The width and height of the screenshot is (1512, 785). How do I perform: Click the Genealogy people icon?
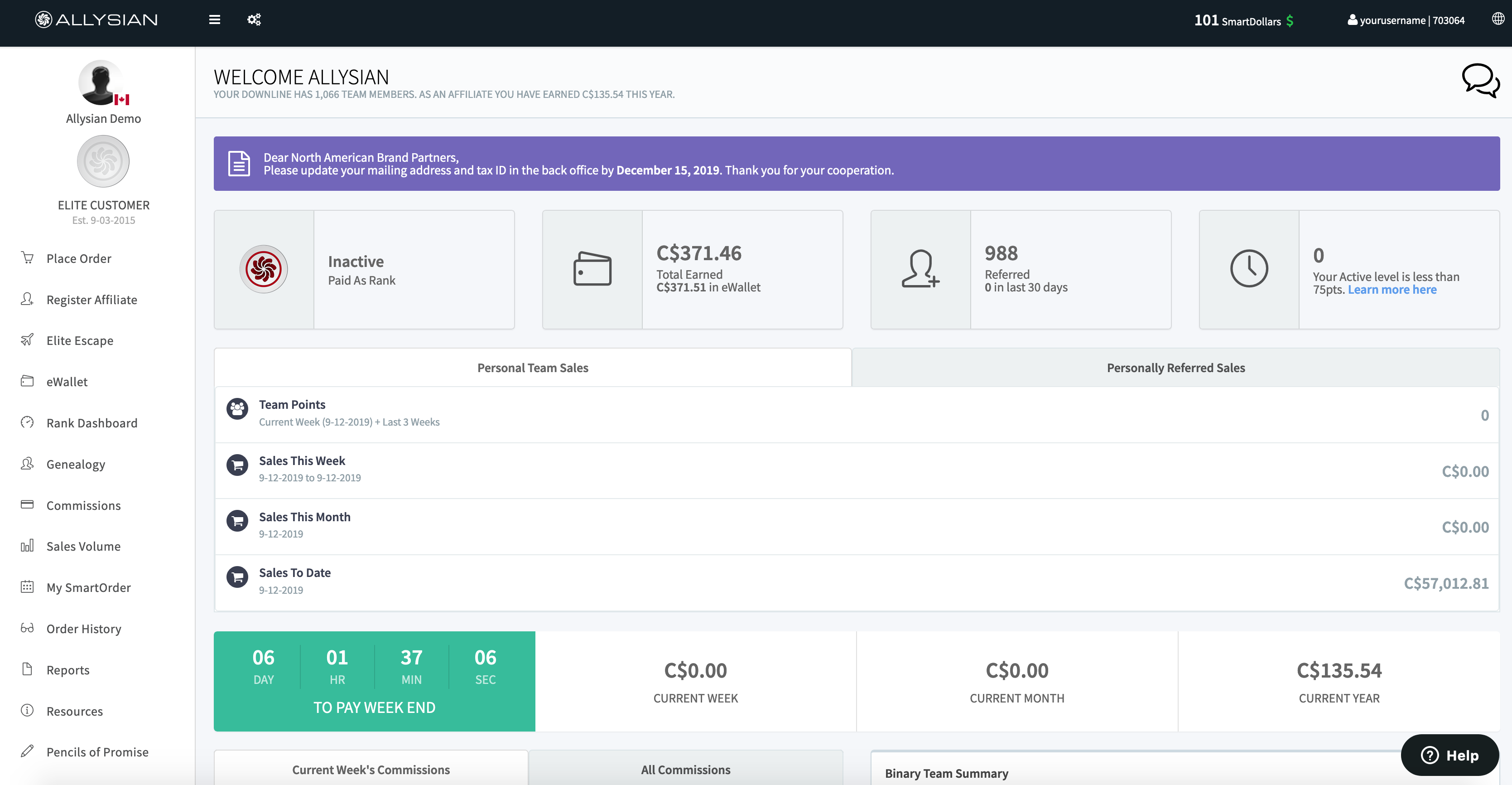point(27,463)
